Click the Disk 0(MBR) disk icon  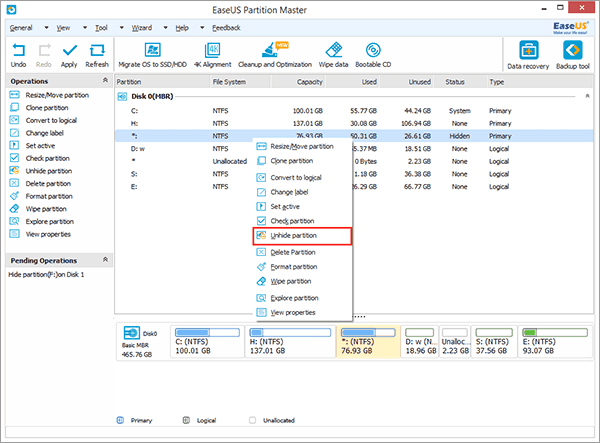point(122,96)
